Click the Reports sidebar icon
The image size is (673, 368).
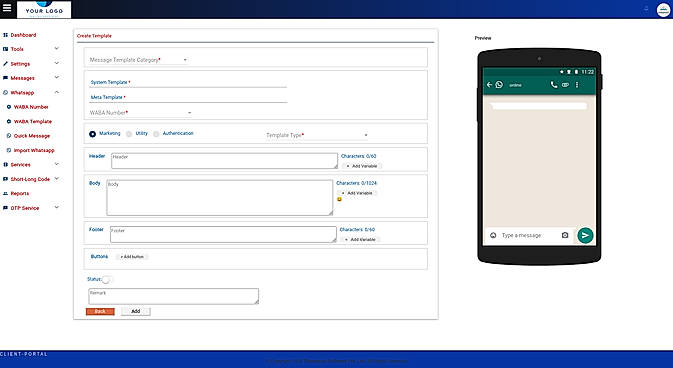(6, 193)
